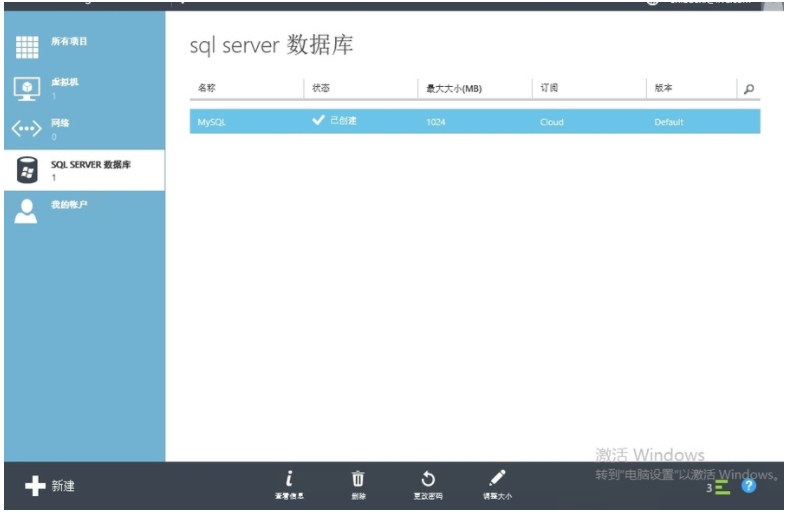Select SQL SERVER 数据库 sidebar item
The width and height of the screenshot is (788, 513).
pos(84,170)
